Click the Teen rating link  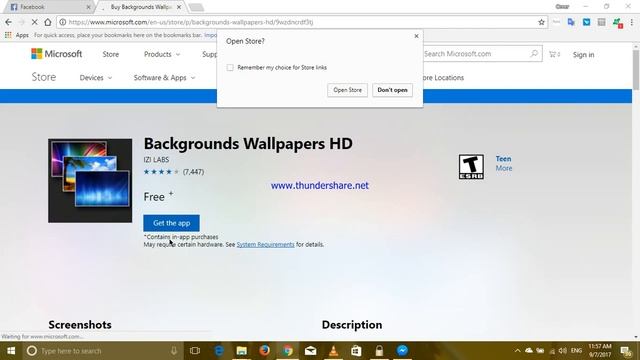(x=503, y=159)
